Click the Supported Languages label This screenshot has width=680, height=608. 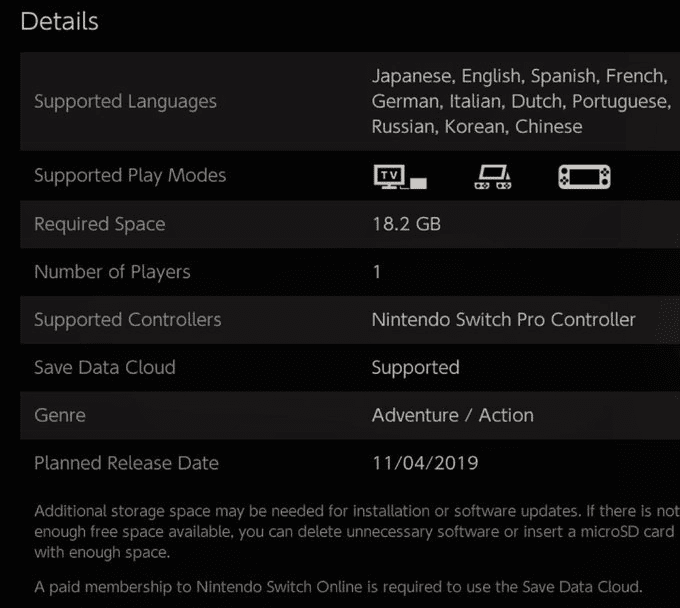click(x=125, y=101)
